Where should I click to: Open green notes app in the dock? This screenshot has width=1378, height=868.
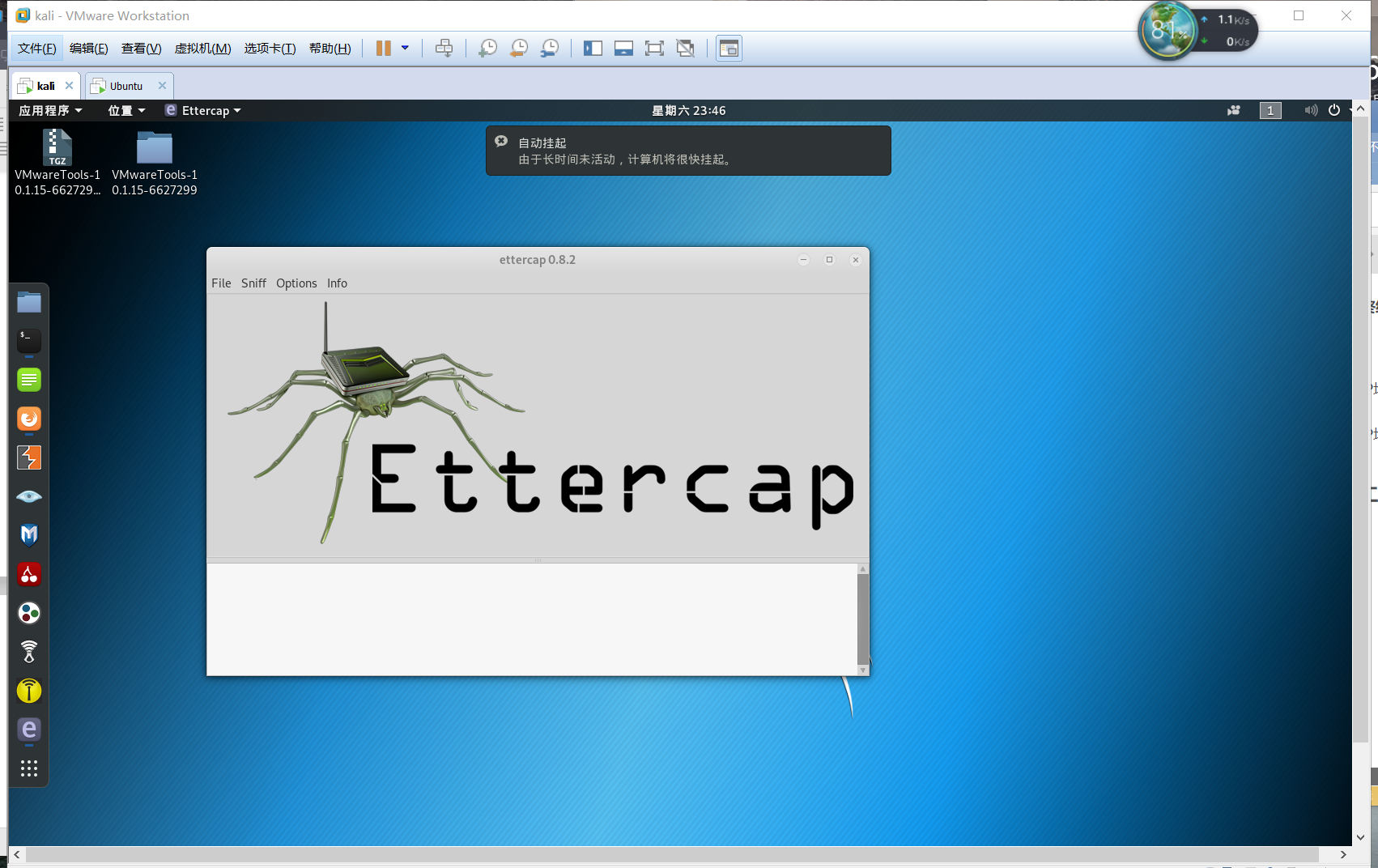(x=29, y=379)
